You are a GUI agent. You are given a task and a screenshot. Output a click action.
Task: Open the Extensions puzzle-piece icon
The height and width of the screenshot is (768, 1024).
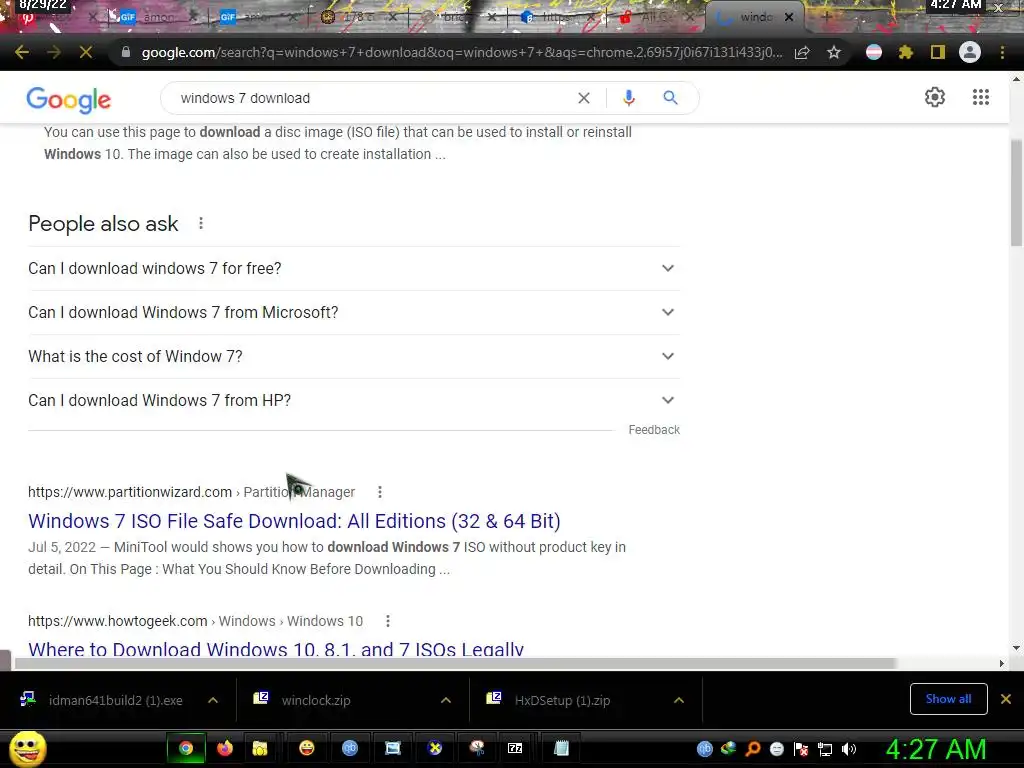pos(906,52)
